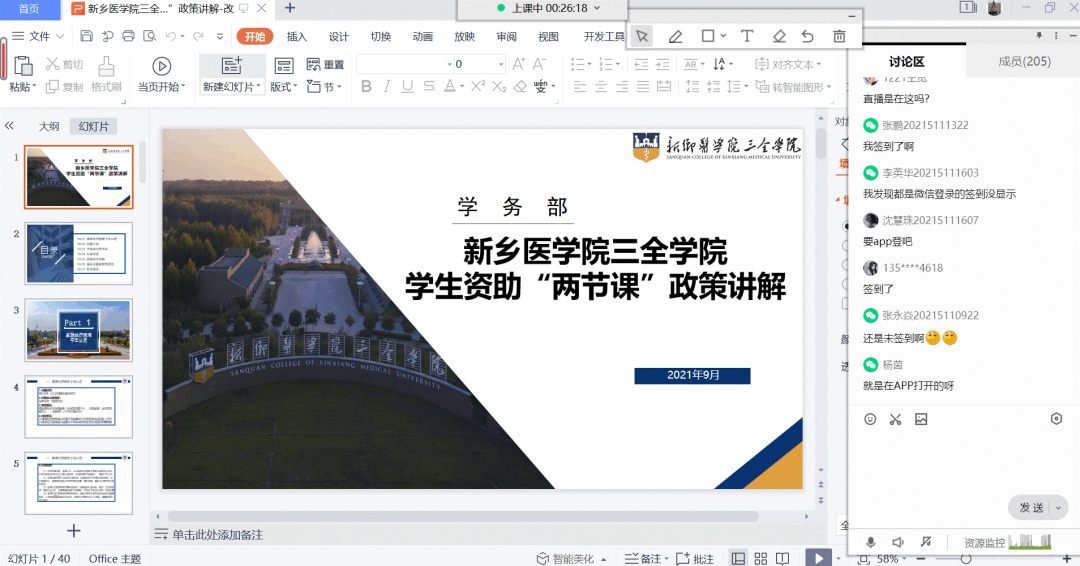Open emoji picker in chat
Viewport: 1080px width, 566px height.
(x=870, y=419)
